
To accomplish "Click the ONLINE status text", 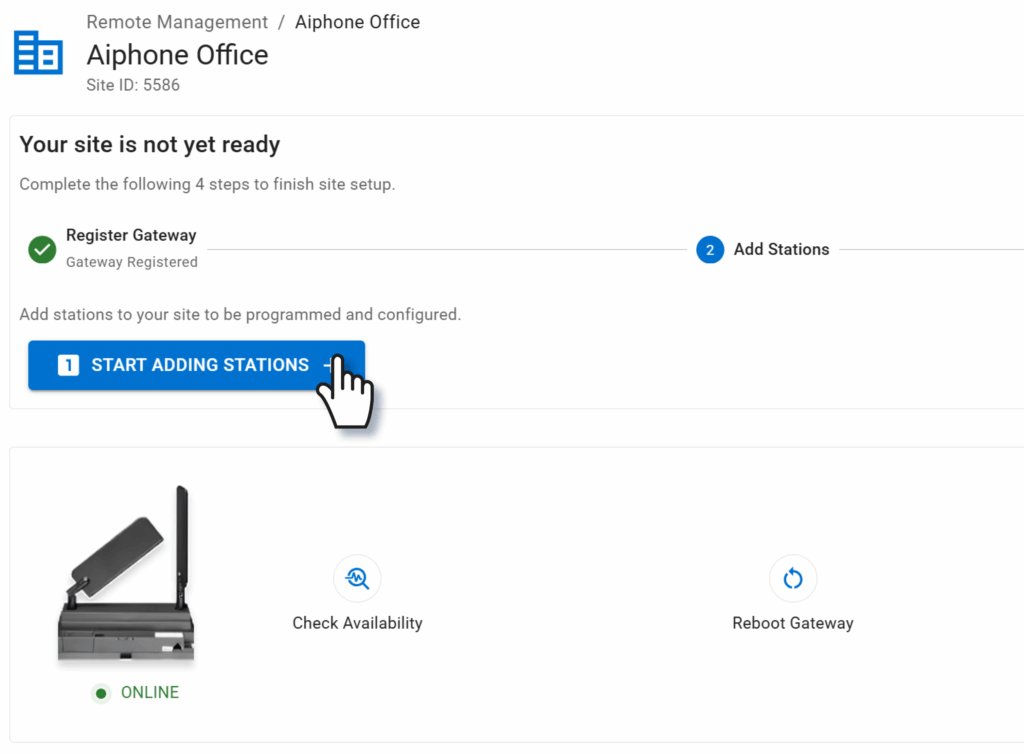I will coord(150,693).
